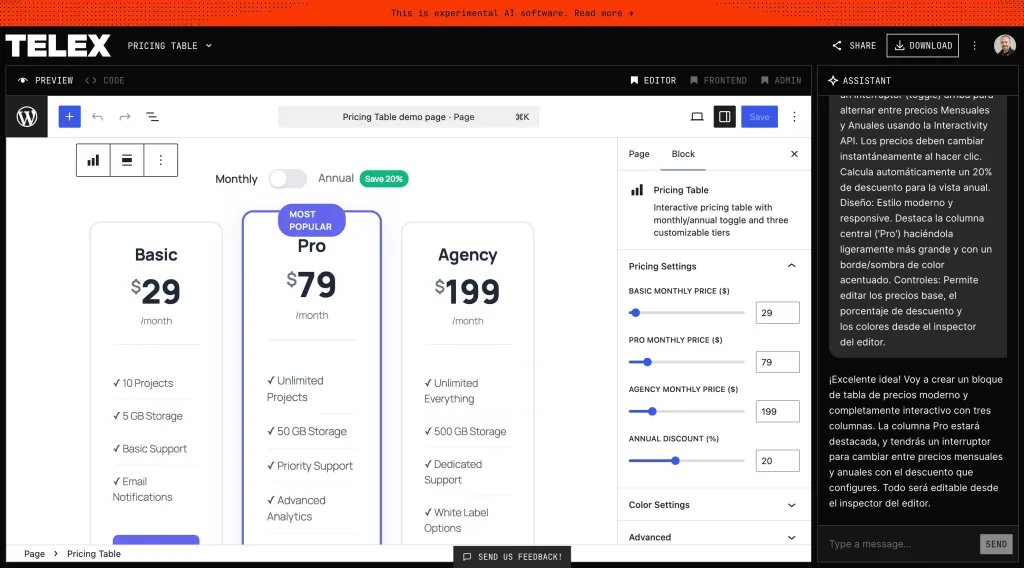This screenshot has height=568, width=1024.
Task: Adjust the Pro Monthly Price slider
Action: (686, 362)
